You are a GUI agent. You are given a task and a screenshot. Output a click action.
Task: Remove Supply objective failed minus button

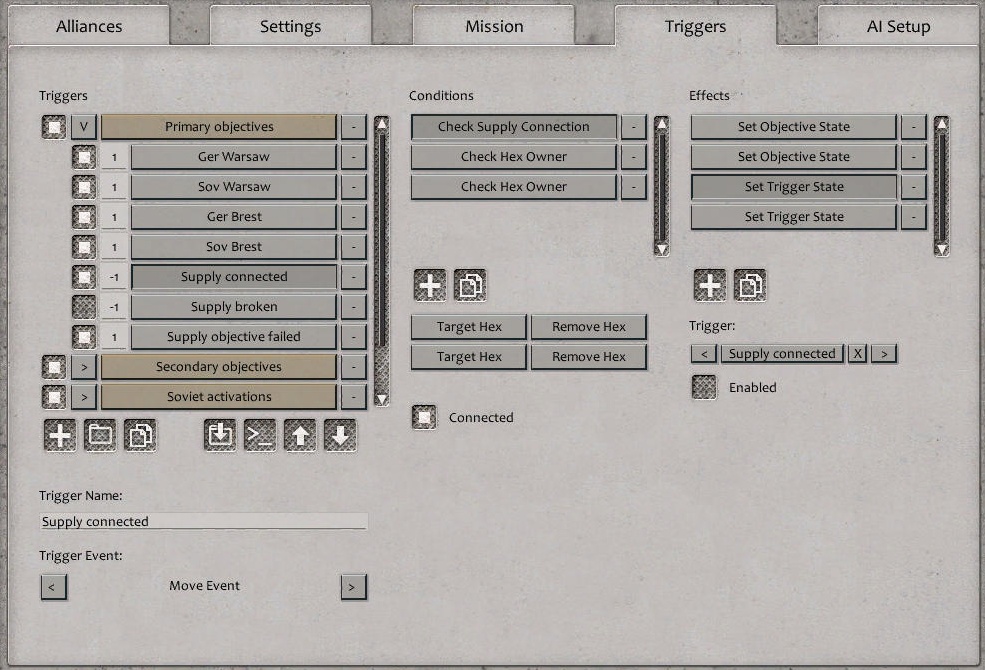[x=354, y=337]
